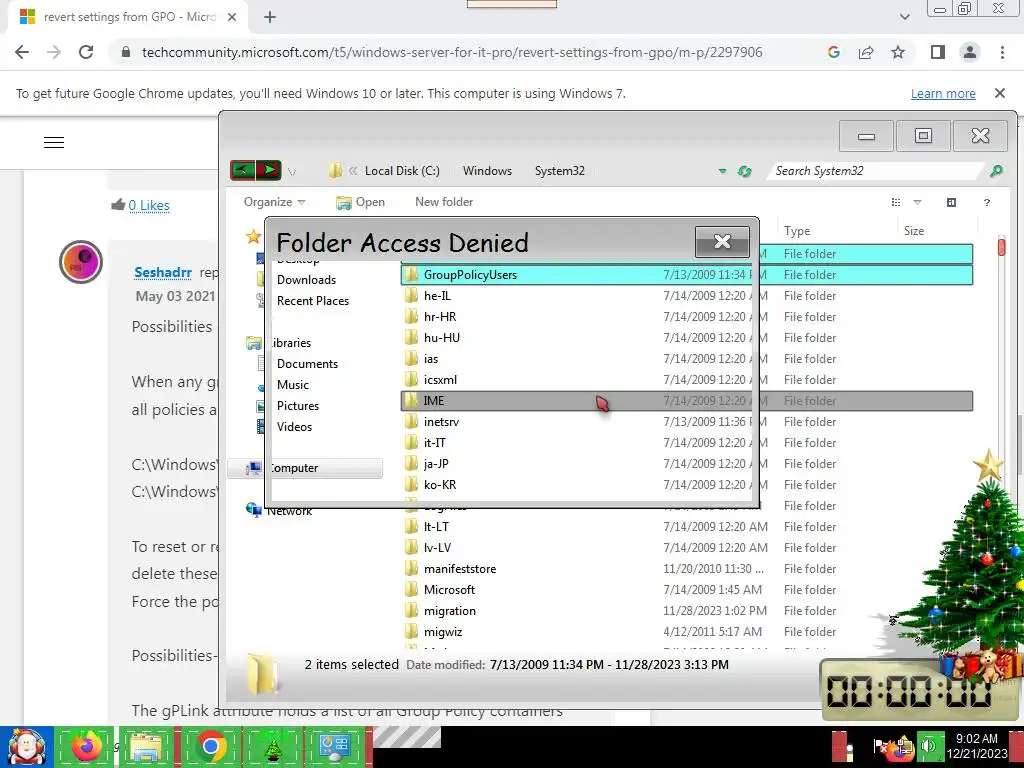Click the Favorites star icon in navigation pane

[x=253, y=236]
